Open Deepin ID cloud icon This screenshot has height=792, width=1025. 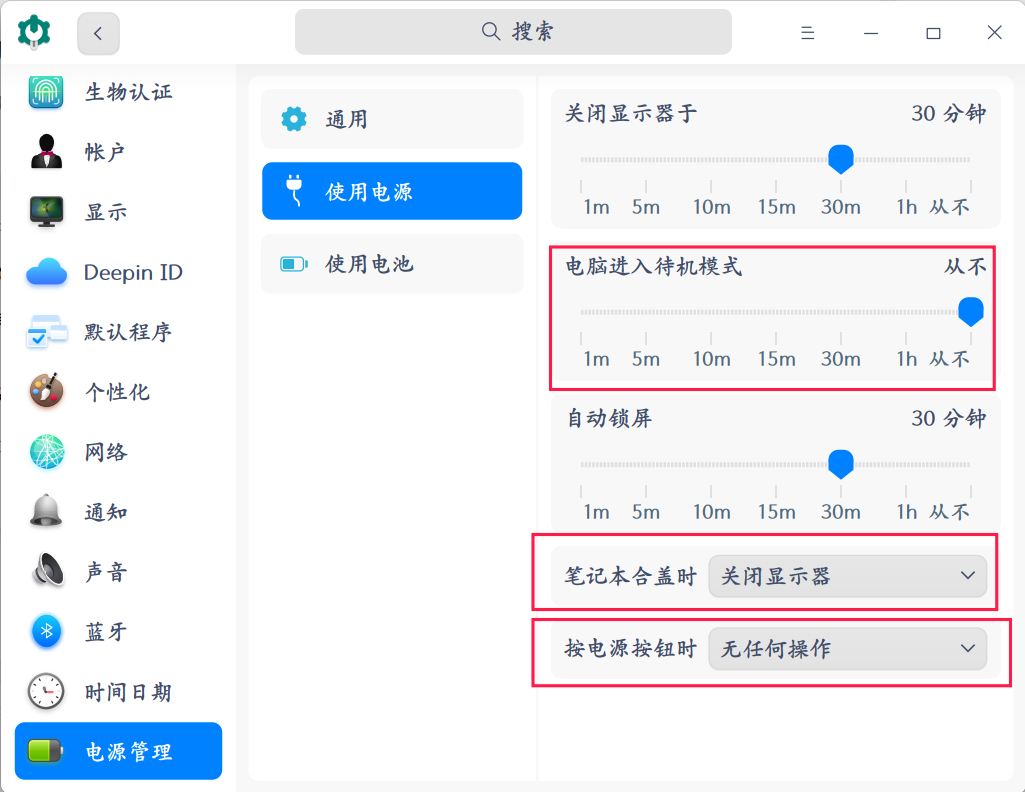(46, 272)
